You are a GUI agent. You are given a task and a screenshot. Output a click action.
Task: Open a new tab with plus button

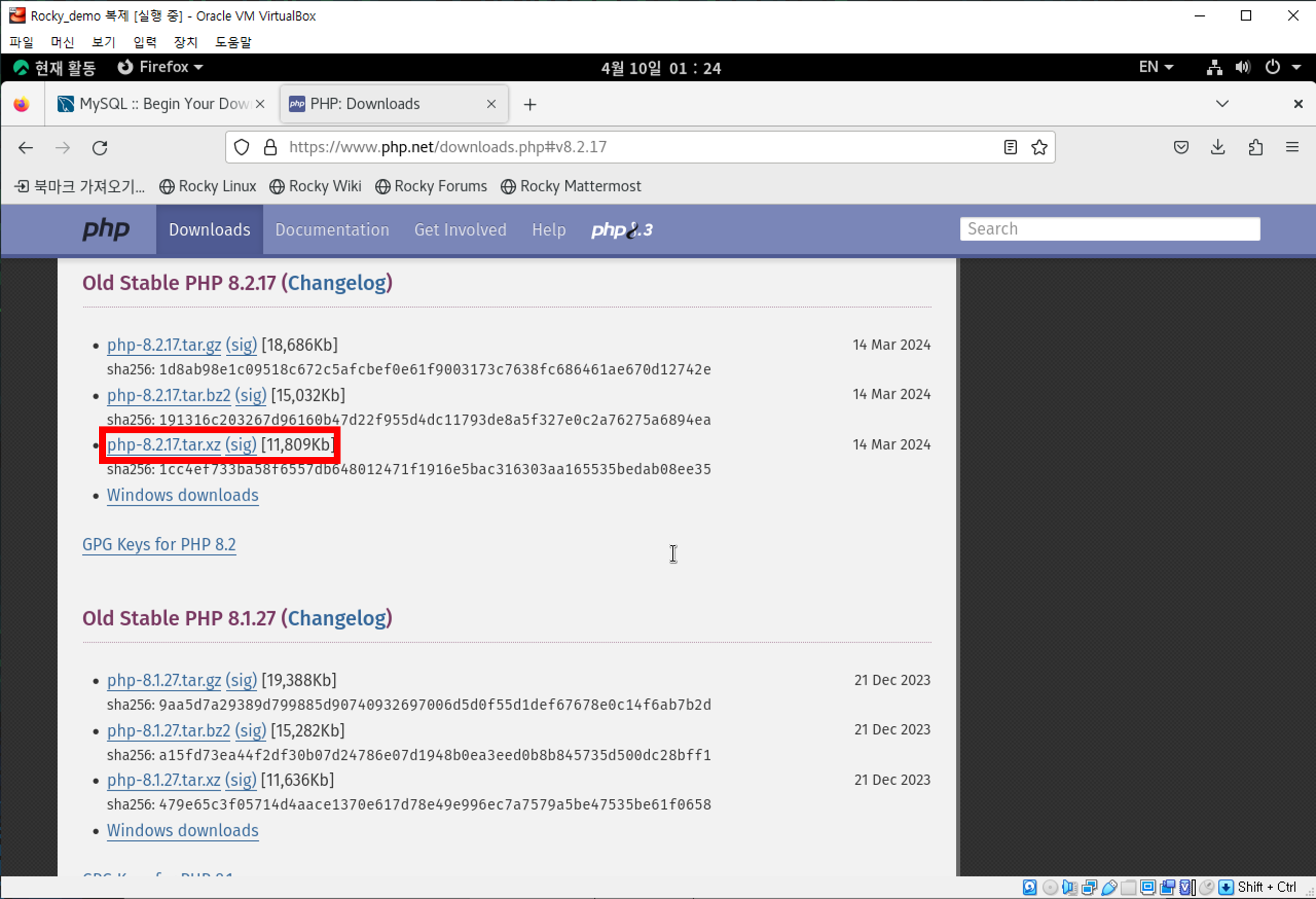click(529, 104)
